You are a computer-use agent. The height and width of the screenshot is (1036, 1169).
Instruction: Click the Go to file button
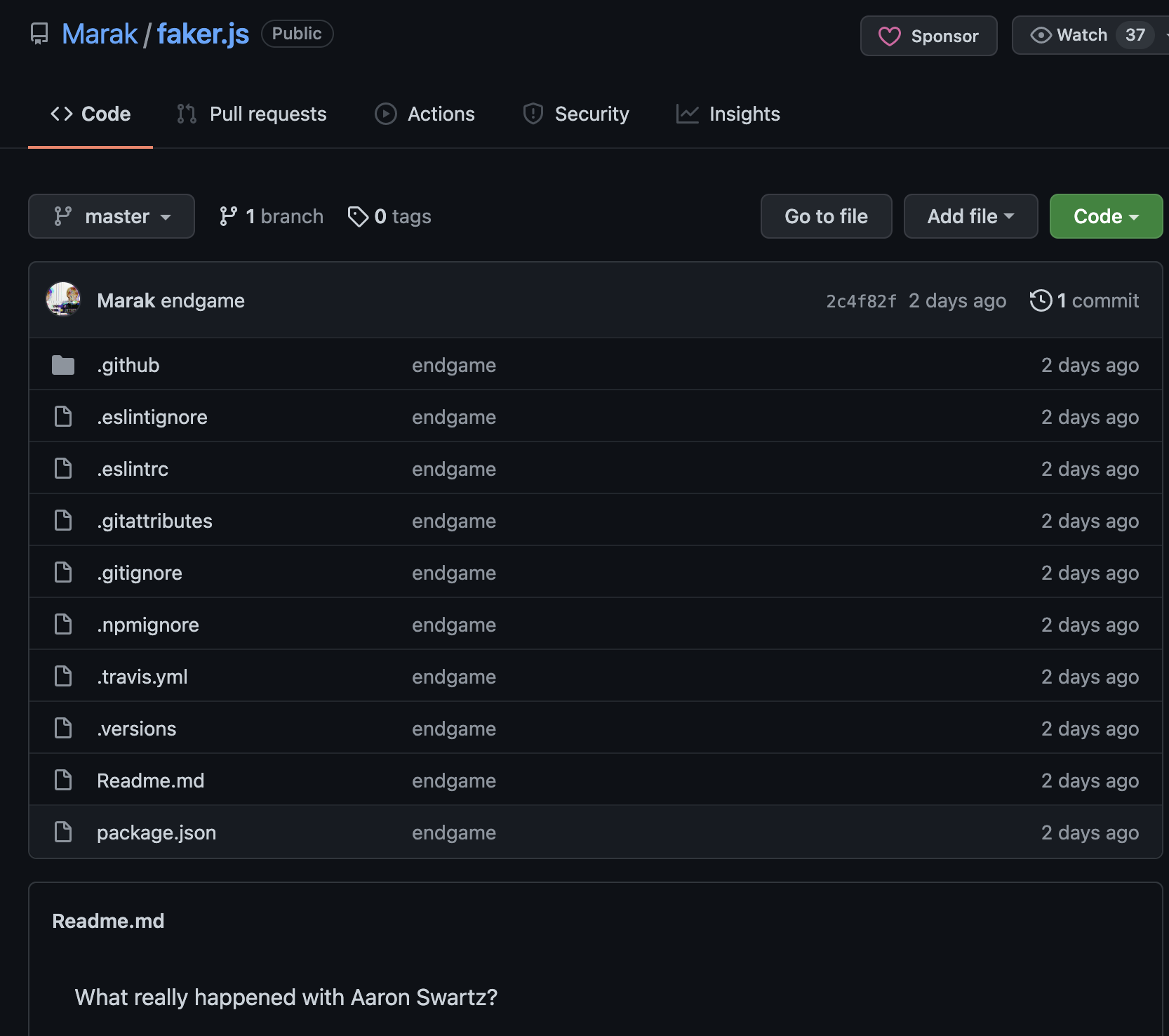(827, 216)
